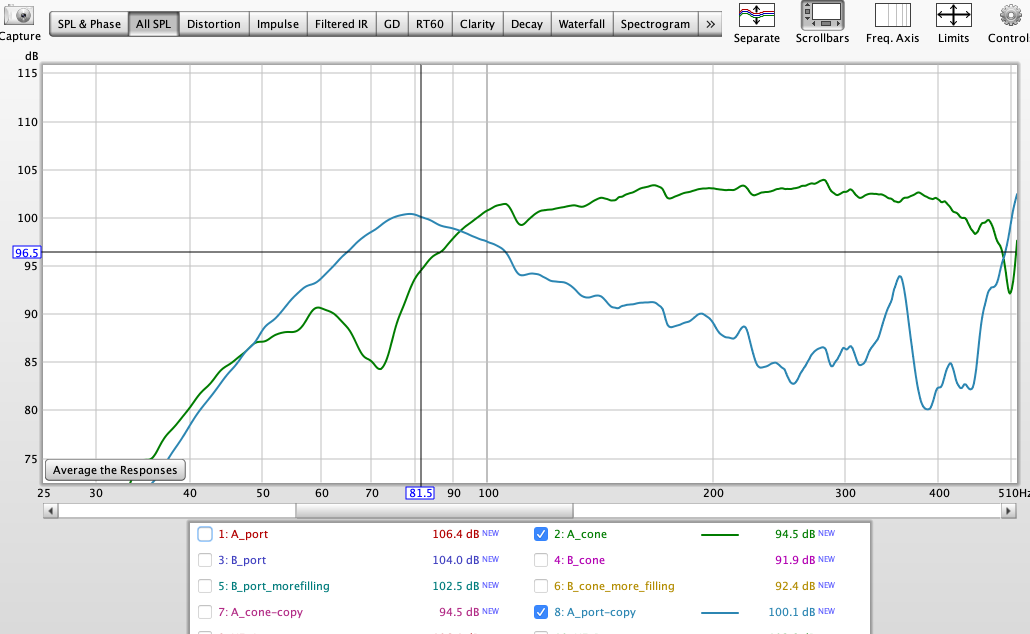Click the 96.5 dB cursor readout
The height and width of the screenshot is (634, 1030).
click(27, 252)
